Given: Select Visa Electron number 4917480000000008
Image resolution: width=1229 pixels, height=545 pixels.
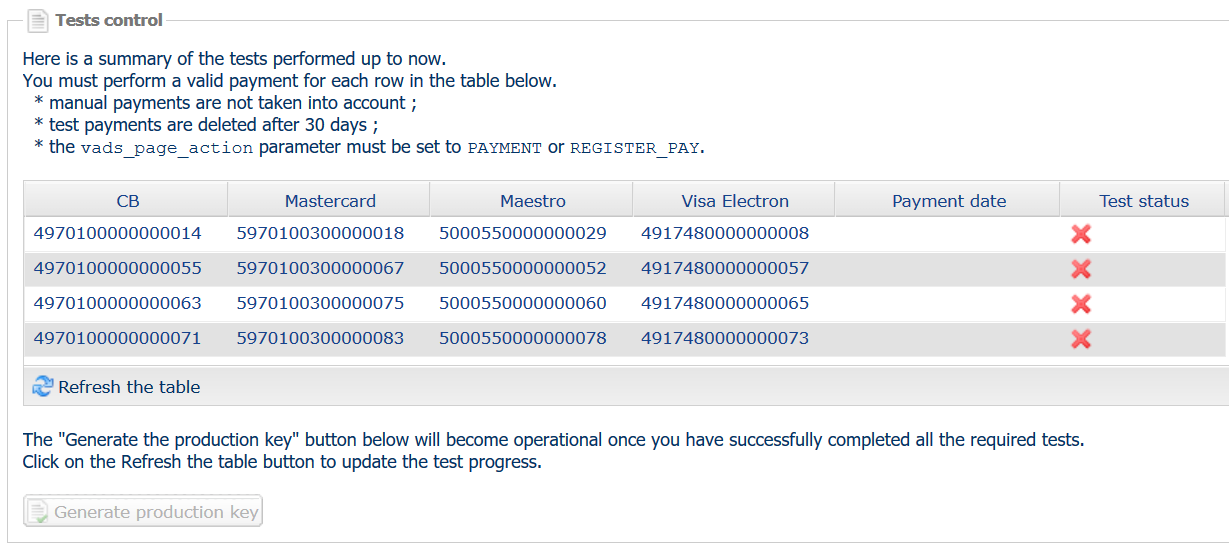Looking at the screenshot, I should click(725, 234).
